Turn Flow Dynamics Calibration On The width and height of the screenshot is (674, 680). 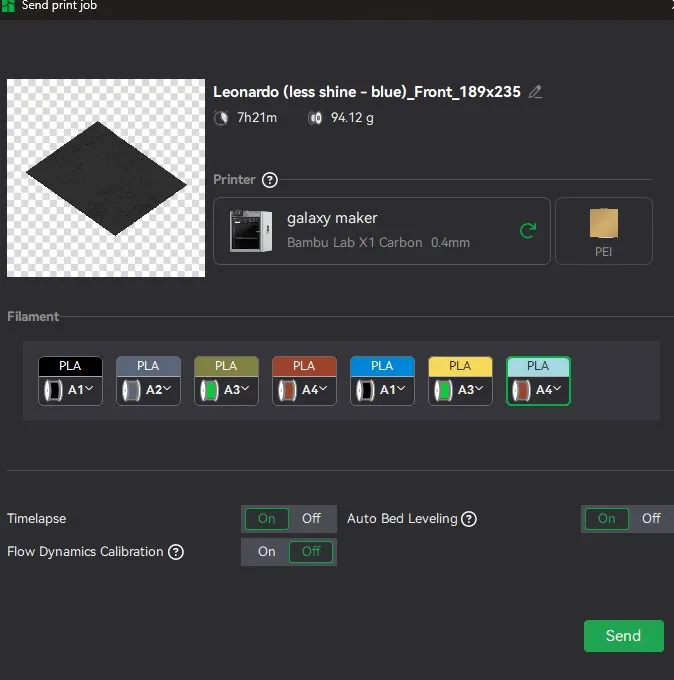click(x=267, y=552)
